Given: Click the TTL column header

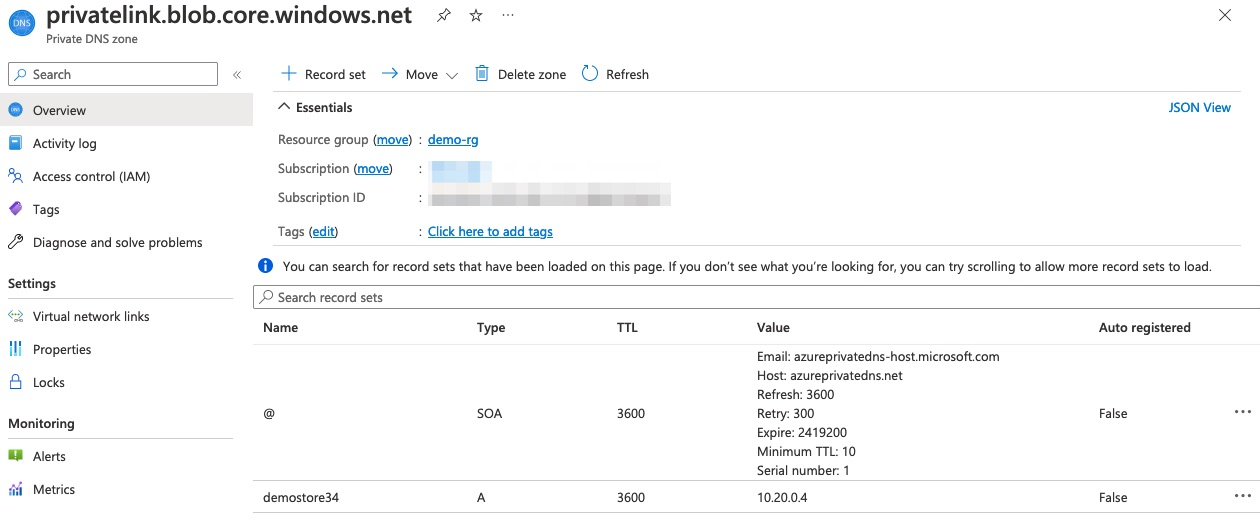Looking at the screenshot, I should pyautogui.click(x=627, y=327).
